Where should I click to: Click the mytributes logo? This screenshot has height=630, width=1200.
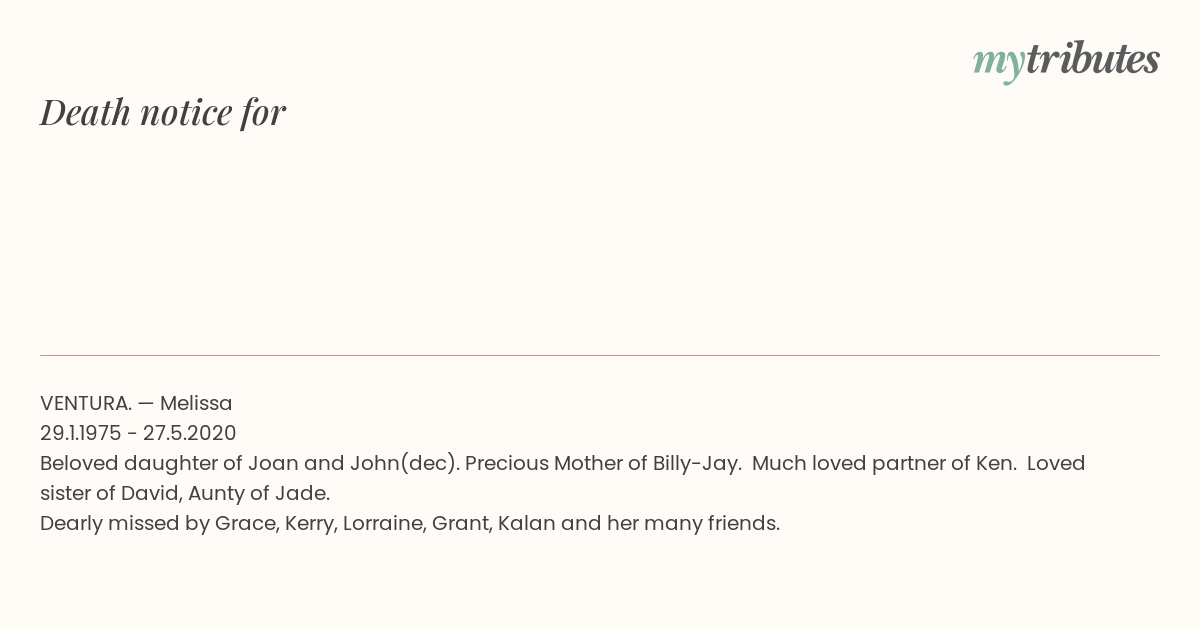tap(1066, 61)
